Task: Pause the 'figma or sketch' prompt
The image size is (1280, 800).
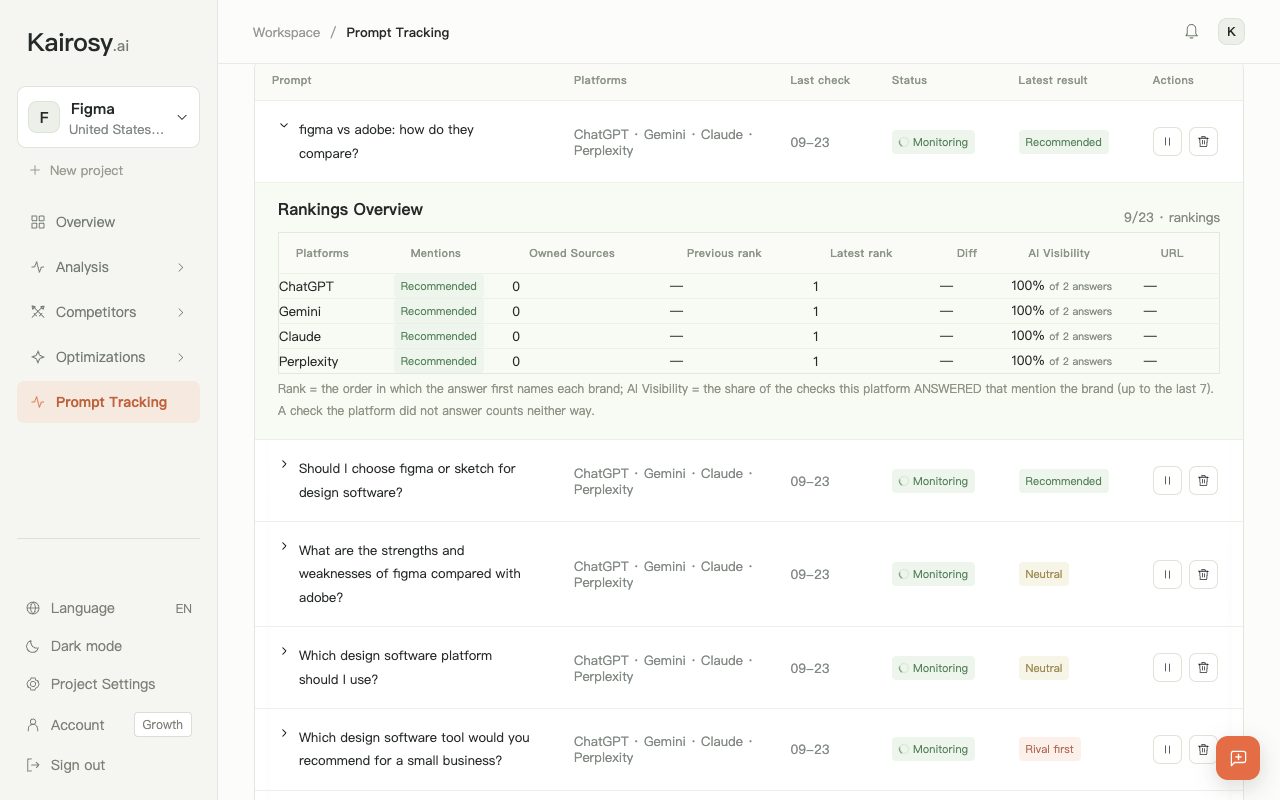Action: tap(1167, 481)
